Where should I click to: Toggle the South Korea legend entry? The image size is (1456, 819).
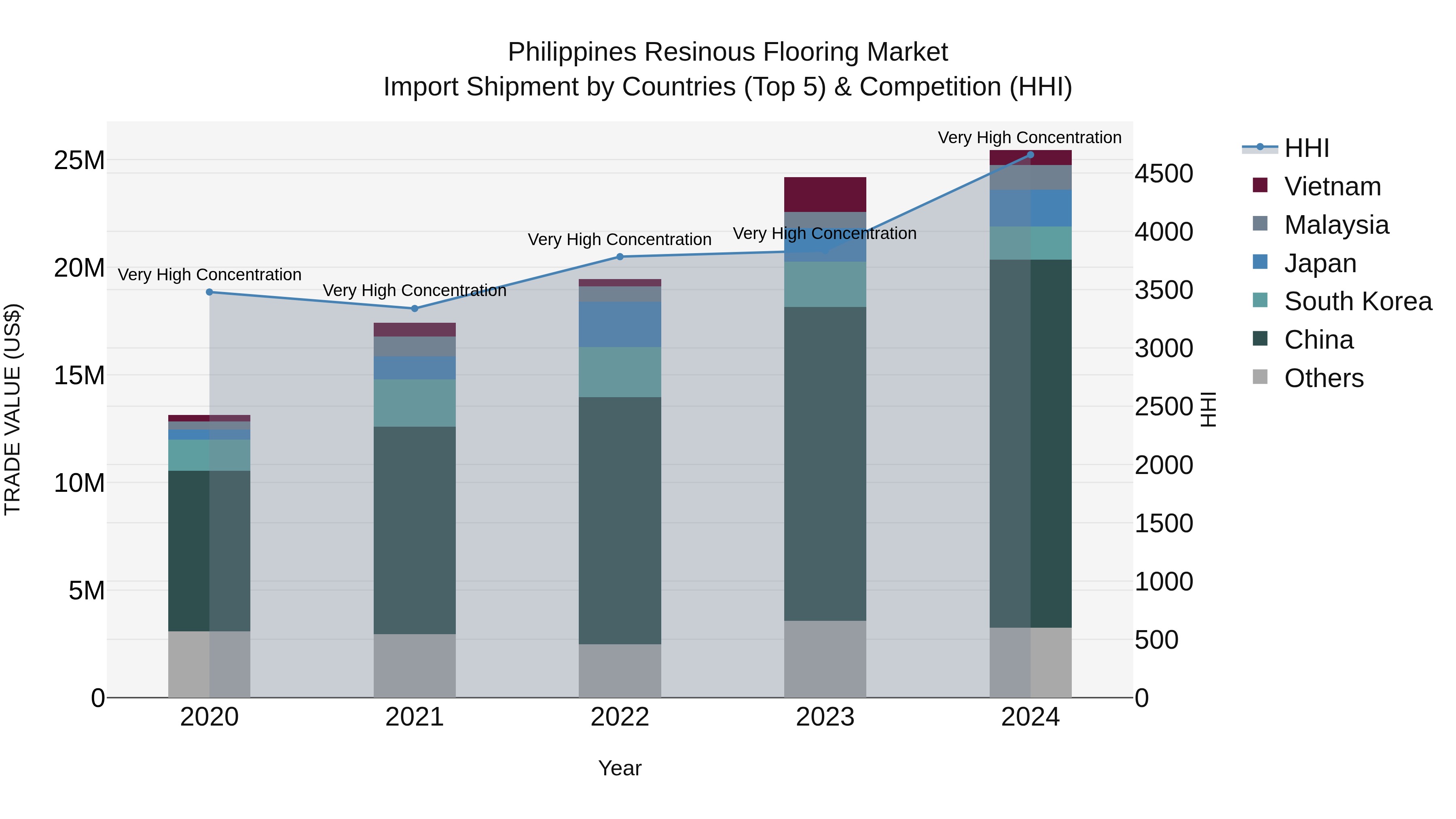(x=1342, y=301)
